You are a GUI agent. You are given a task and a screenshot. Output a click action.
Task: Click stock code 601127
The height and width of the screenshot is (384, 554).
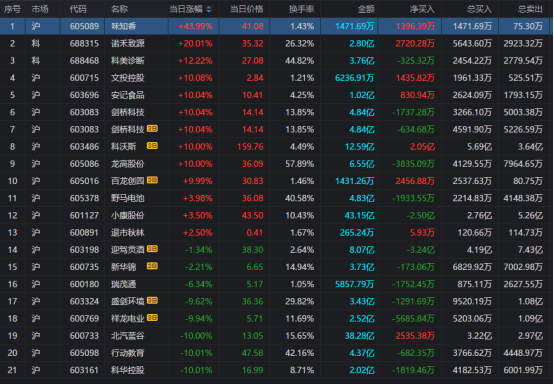(84, 215)
